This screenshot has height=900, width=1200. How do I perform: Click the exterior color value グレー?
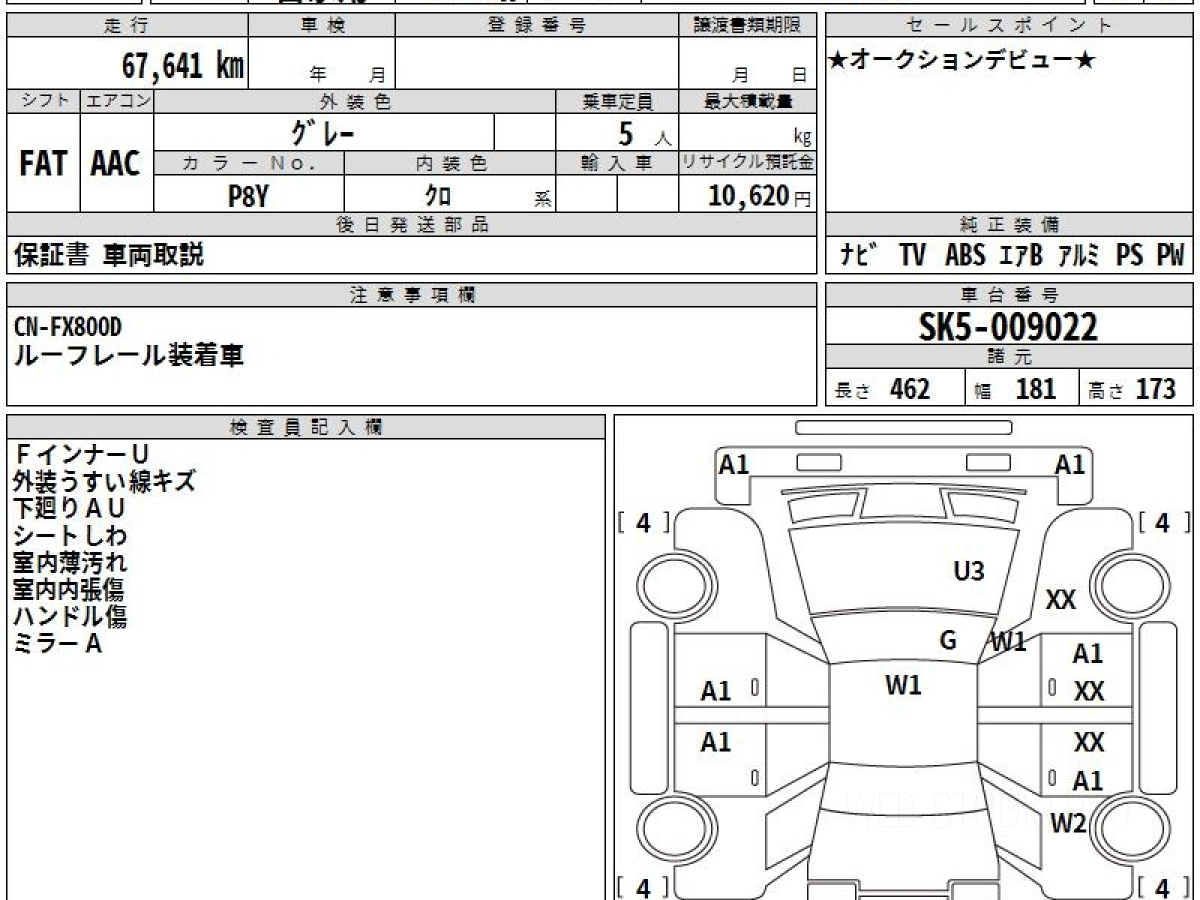[322, 132]
